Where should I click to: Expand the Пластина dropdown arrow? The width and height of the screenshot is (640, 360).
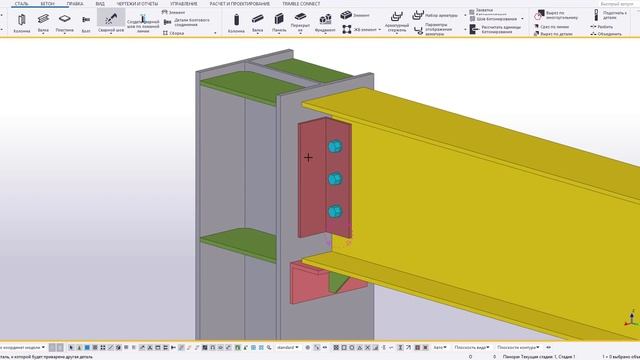[x=64, y=33]
